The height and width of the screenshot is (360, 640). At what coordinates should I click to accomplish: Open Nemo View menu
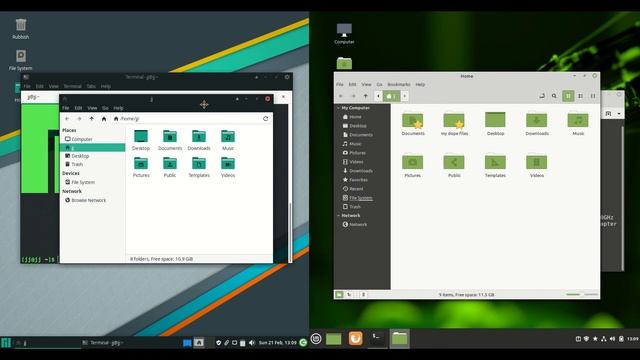click(x=367, y=84)
